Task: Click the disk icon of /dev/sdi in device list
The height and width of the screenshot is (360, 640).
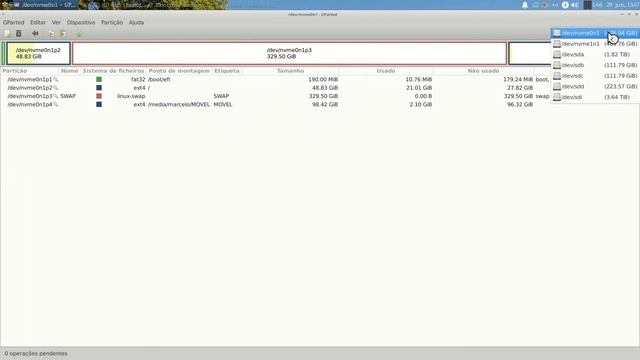Action: click(x=557, y=97)
